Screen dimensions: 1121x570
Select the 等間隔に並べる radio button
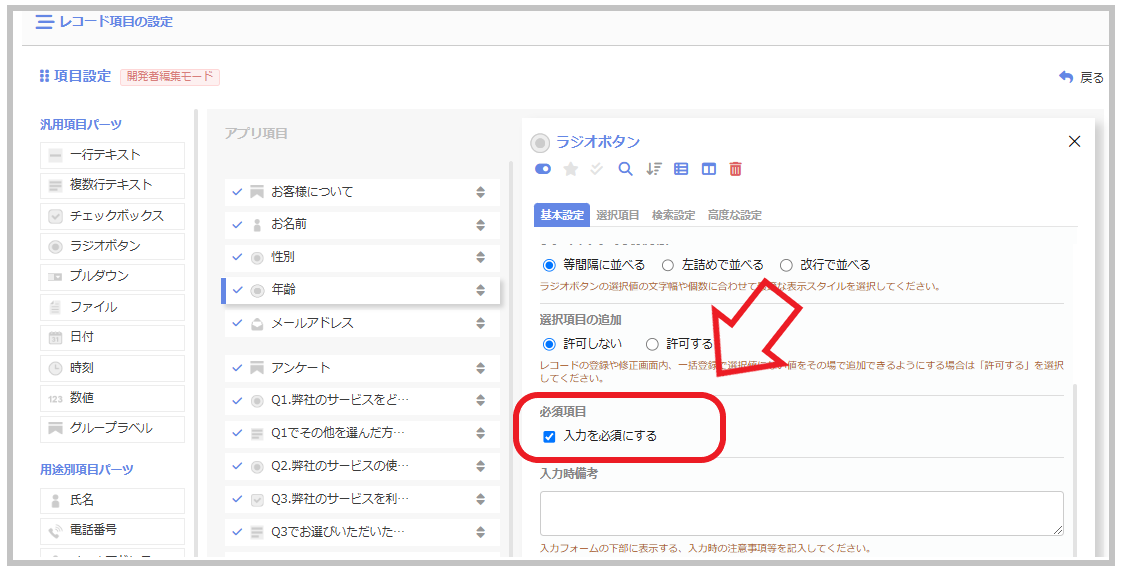[549, 265]
